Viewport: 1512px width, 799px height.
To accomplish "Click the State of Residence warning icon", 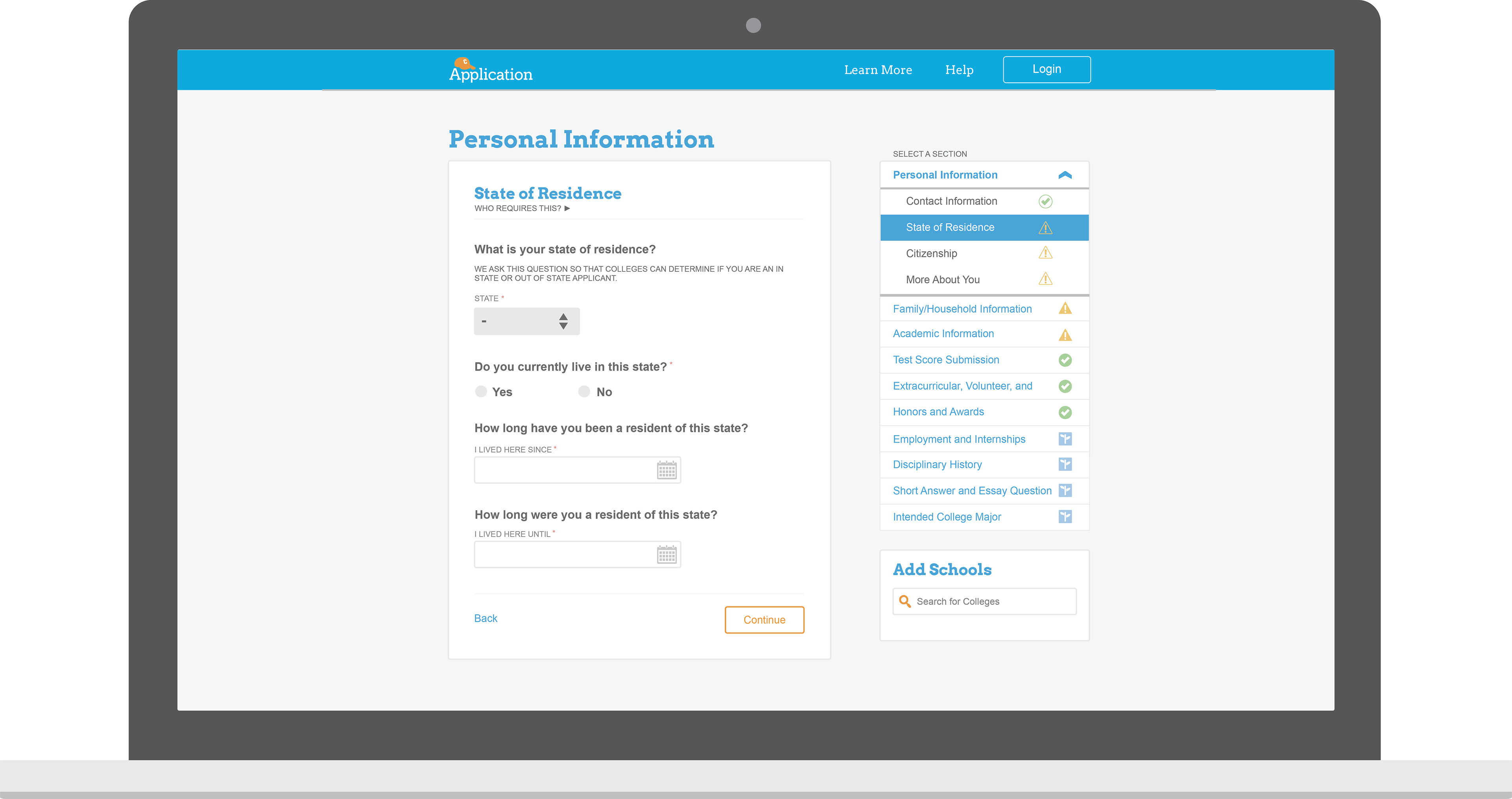I will pos(1045,228).
